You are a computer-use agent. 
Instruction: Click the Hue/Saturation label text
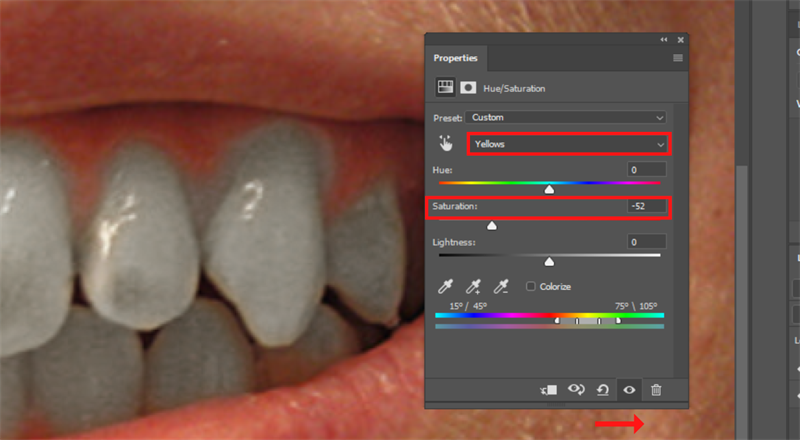point(514,88)
